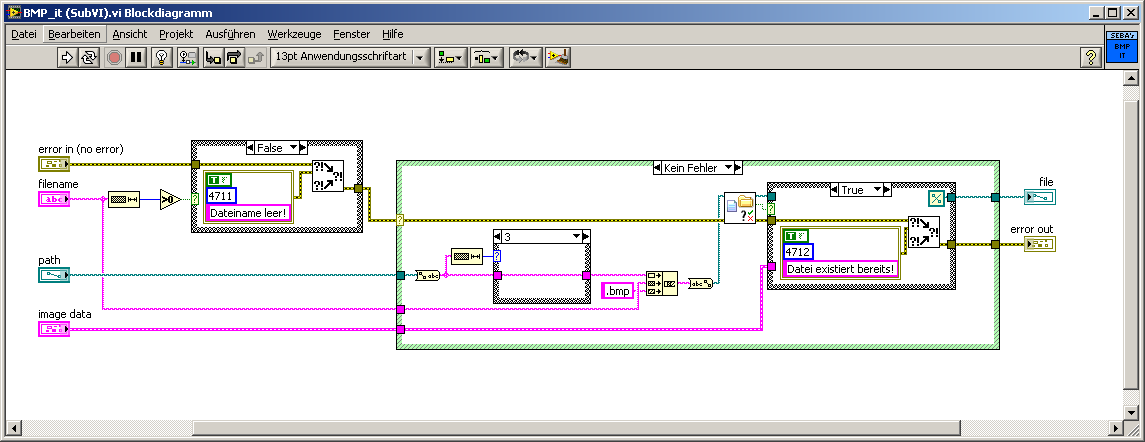Click the vertical scrollbar down arrow

pyautogui.click(x=1130, y=413)
